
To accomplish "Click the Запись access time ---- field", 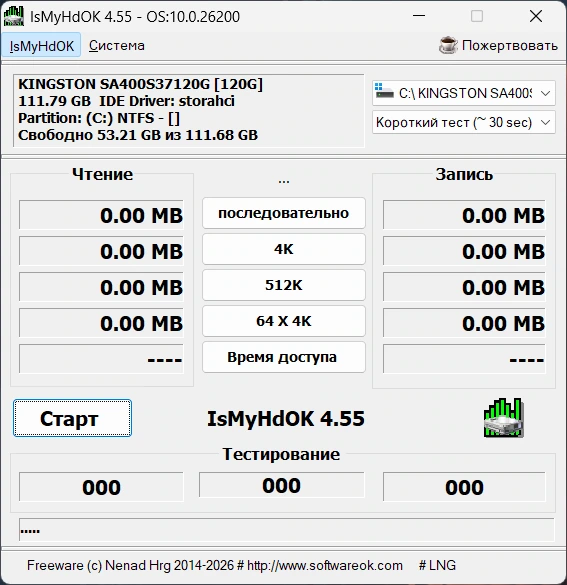I will [464, 359].
